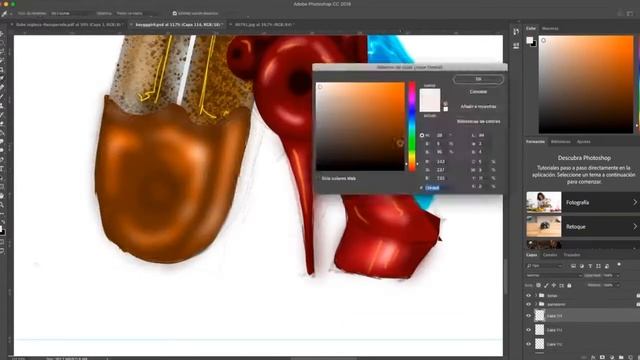Screen dimensions: 640x360
Task: Hide the first layer group
Action: [529, 296]
